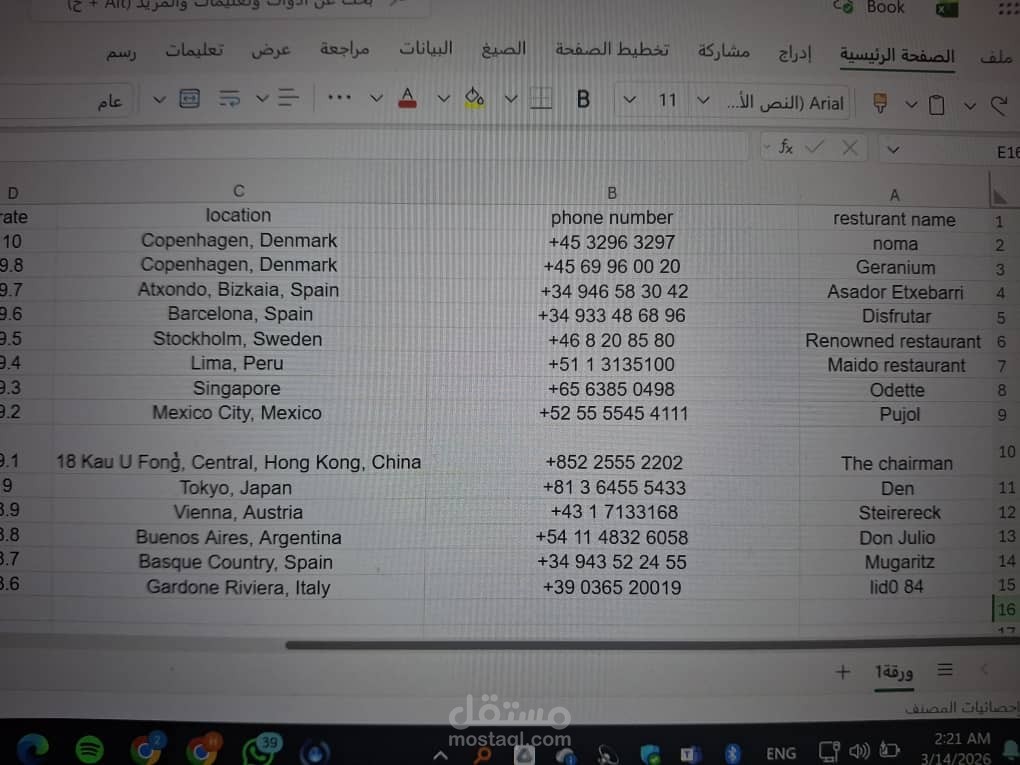
Task: Click the fill color paint bucket icon
Action: coord(474,98)
